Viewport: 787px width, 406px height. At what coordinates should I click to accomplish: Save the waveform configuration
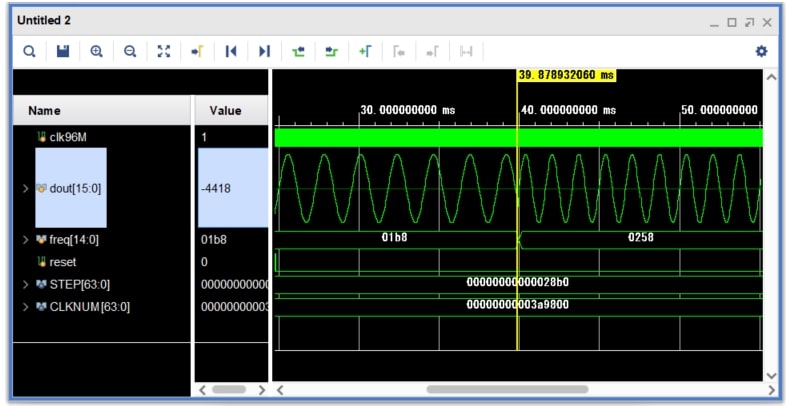pyautogui.click(x=63, y=51)
